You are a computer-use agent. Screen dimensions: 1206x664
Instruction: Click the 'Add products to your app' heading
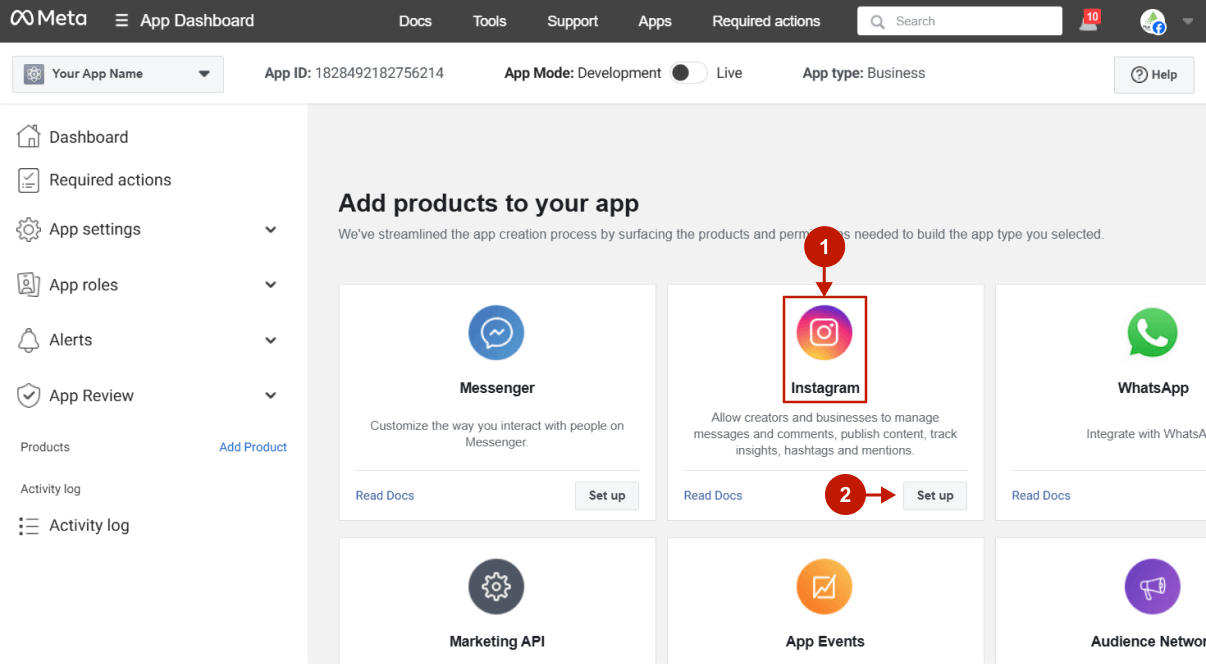(x=488, y=203)
